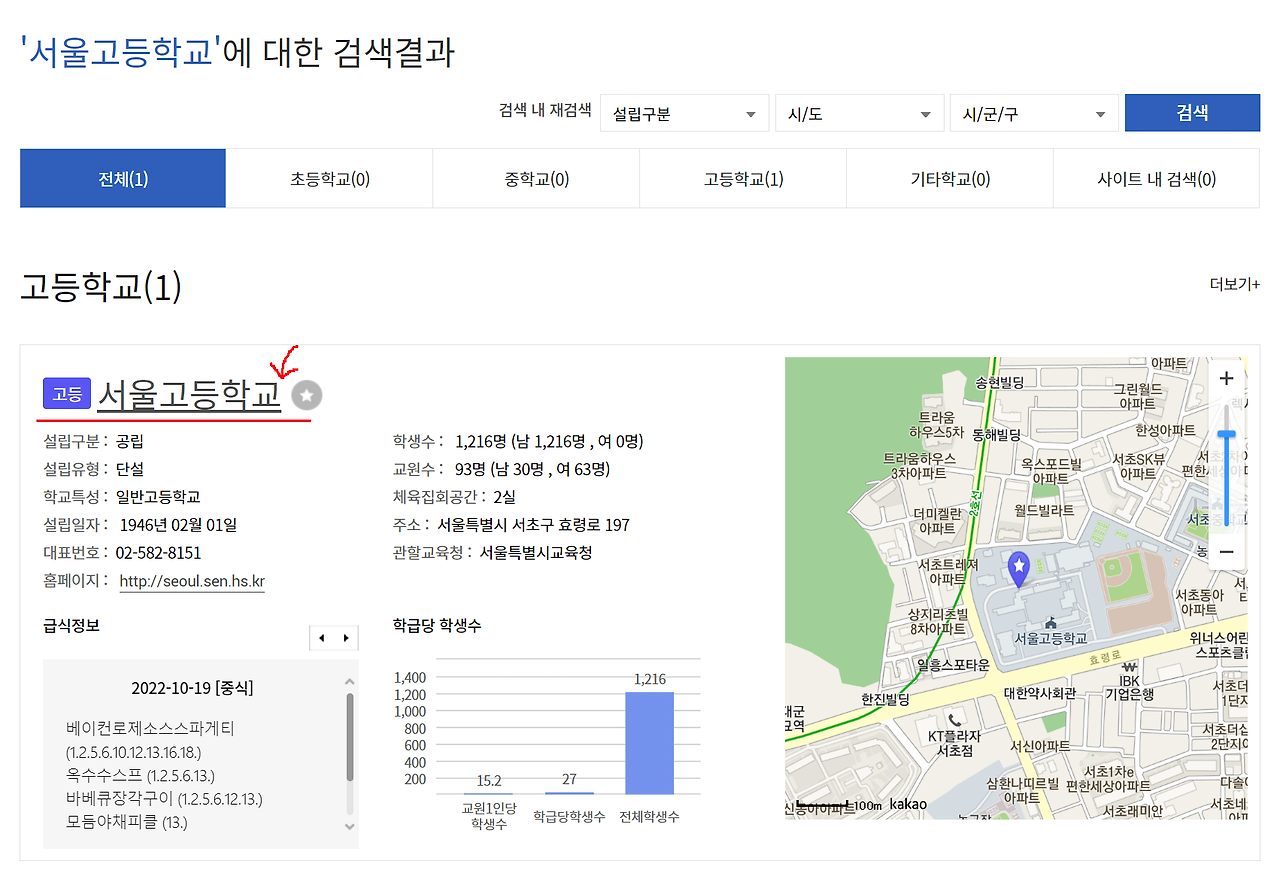
Task: Click the 교원1인당 학생수 bar in the chart
Action: coord(489,793)
